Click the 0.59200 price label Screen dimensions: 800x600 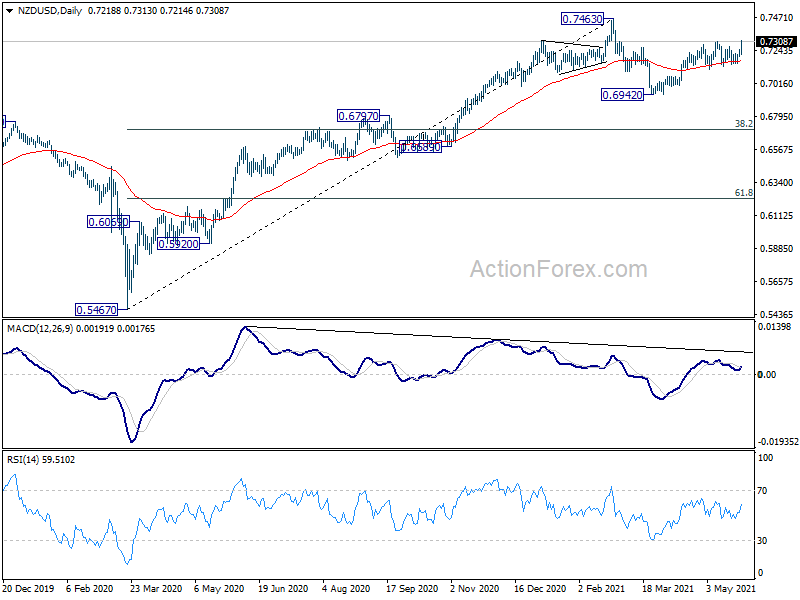(x=178, y=244)
